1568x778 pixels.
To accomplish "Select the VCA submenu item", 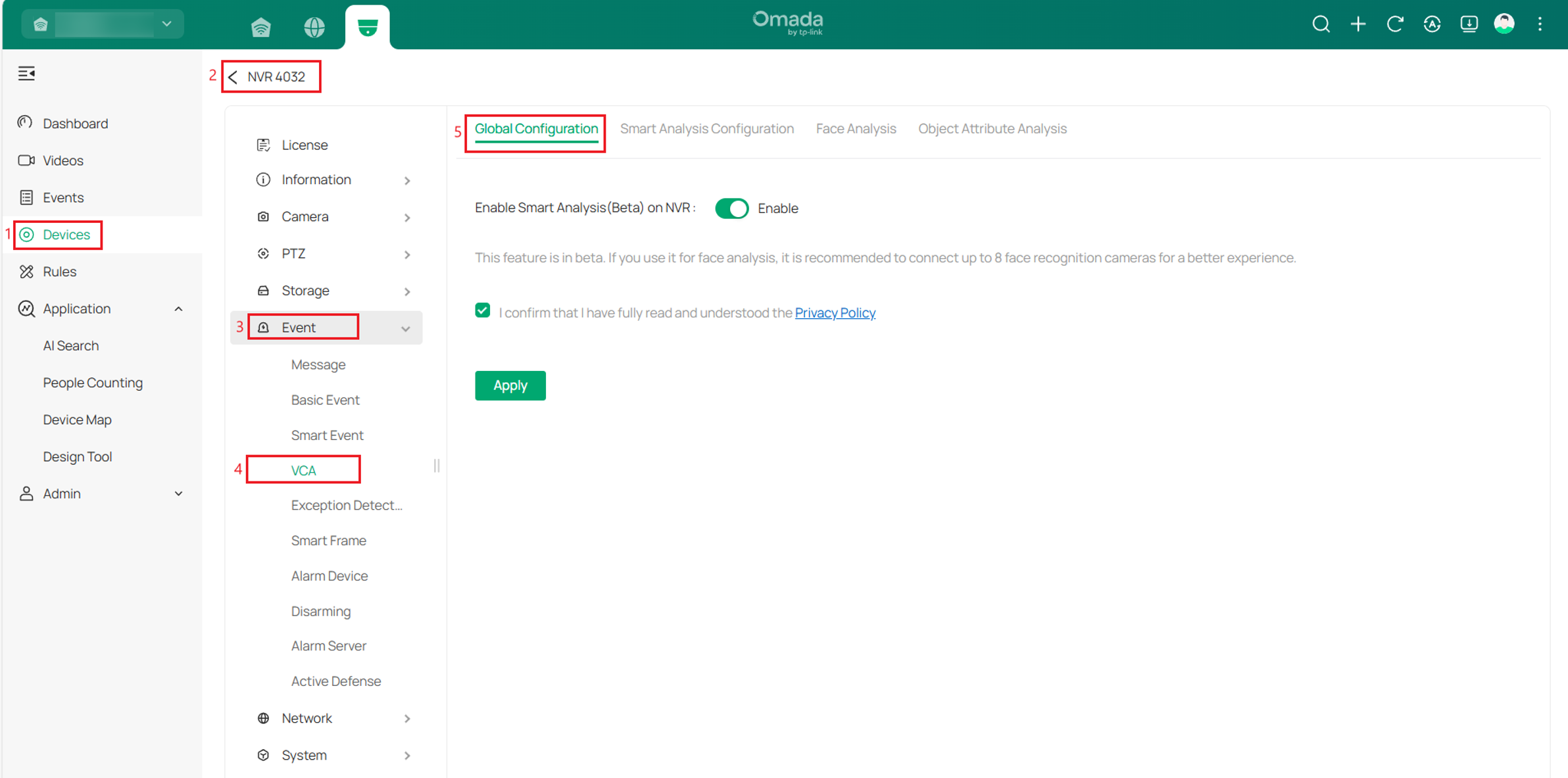I will 303,470.
